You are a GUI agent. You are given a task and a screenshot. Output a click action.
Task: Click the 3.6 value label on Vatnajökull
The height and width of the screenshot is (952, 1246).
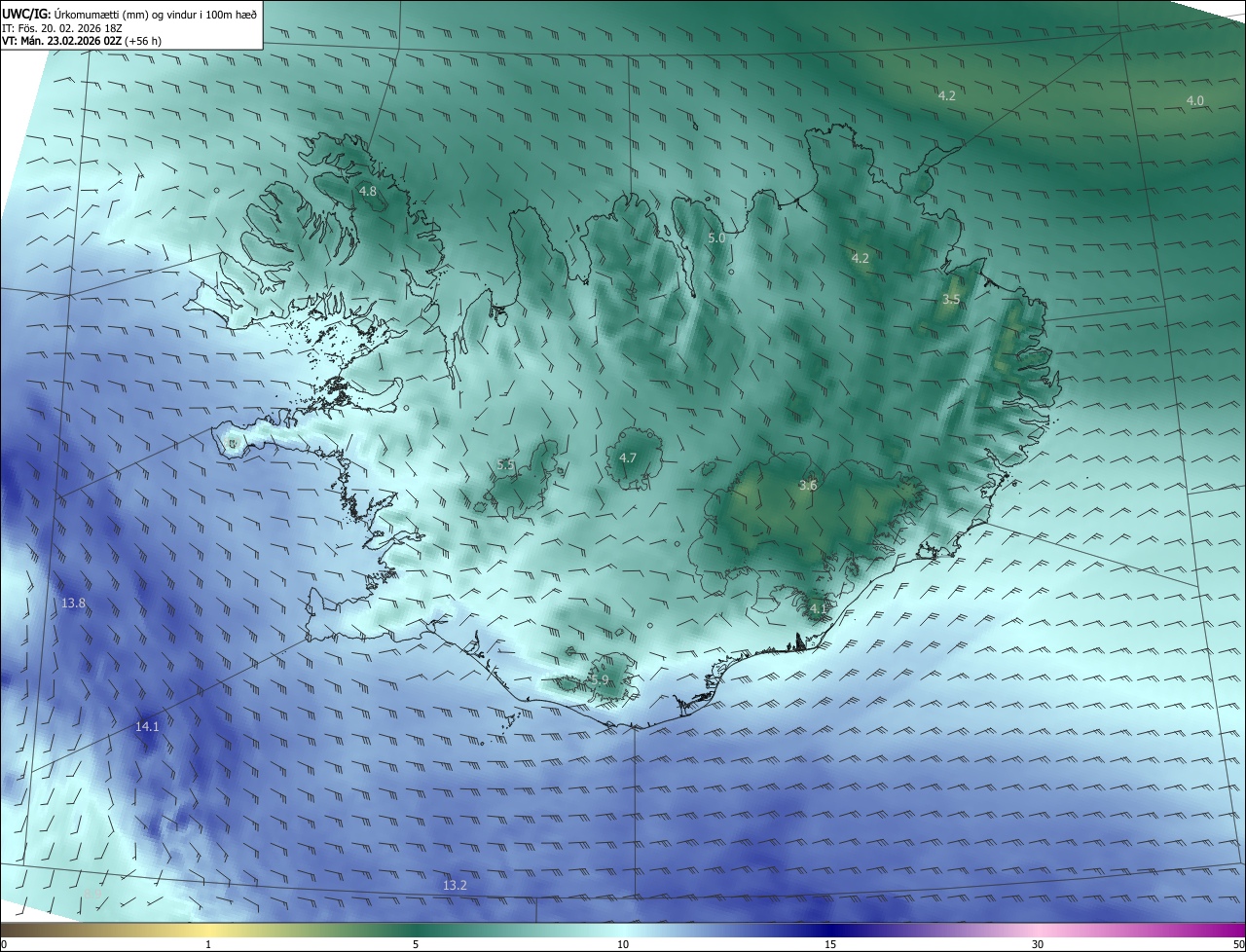pyautogui.click(x=808, y=485)
